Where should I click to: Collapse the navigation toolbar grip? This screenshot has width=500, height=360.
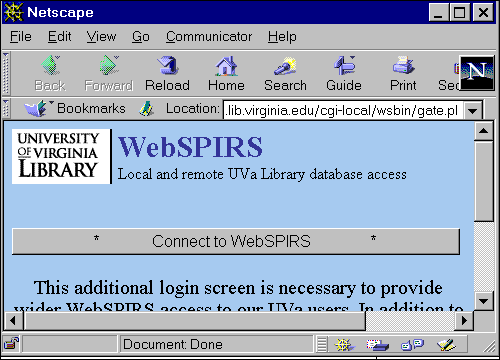click(6, 73)
